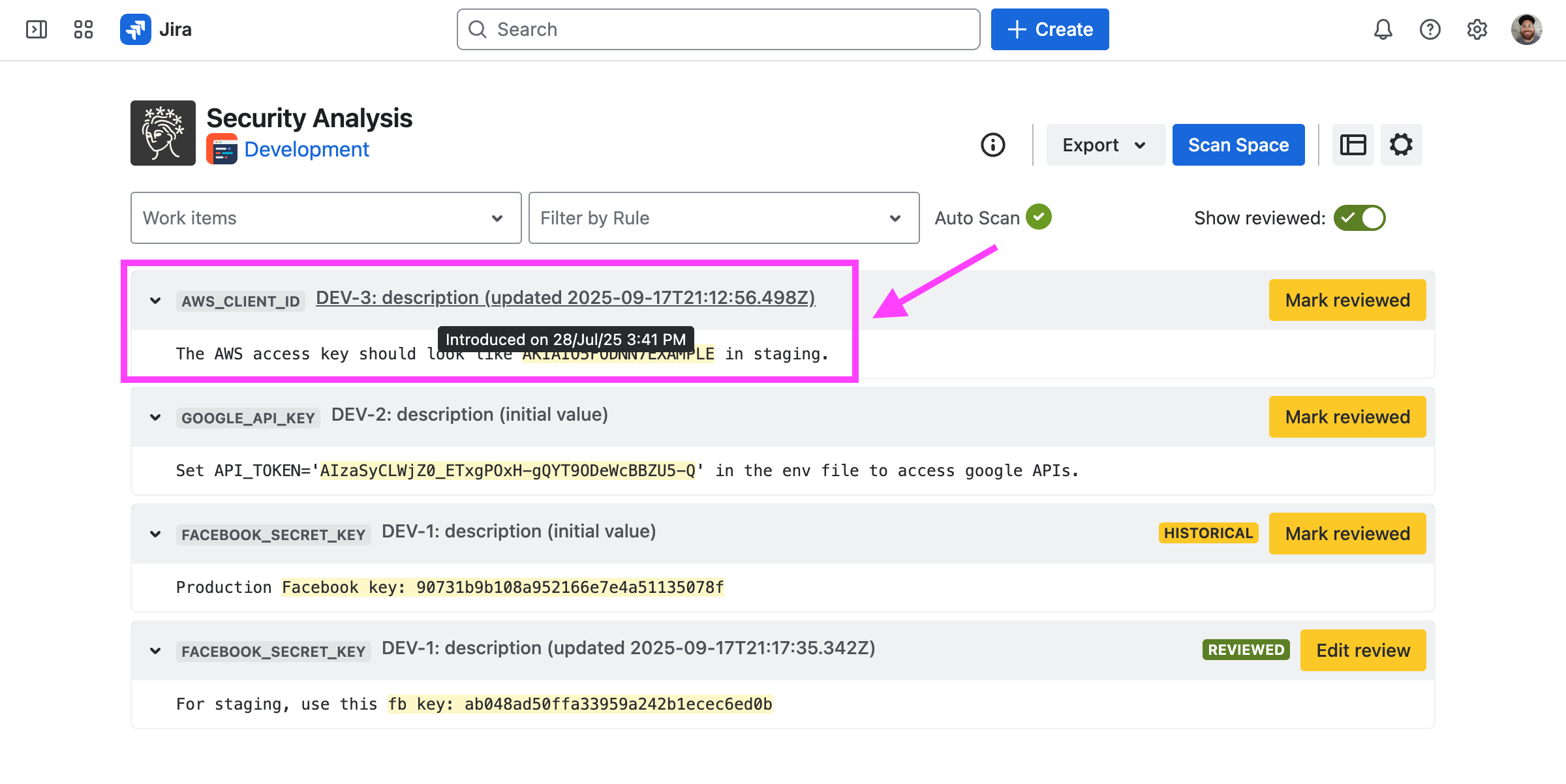Switch to table layout view icon
Viewport: 1566px width, 784px height.
[x=1353, y=145]
